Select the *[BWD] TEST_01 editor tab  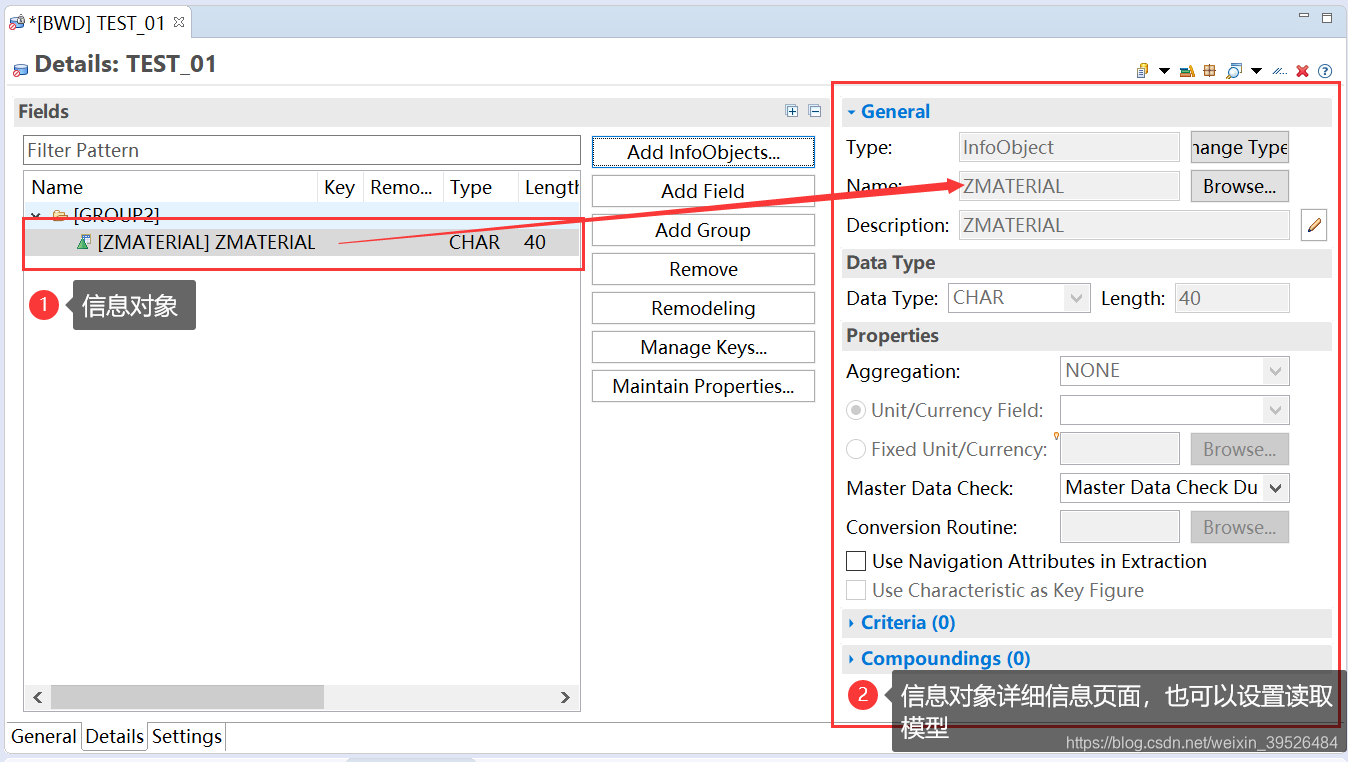click(x=96, y=22)
